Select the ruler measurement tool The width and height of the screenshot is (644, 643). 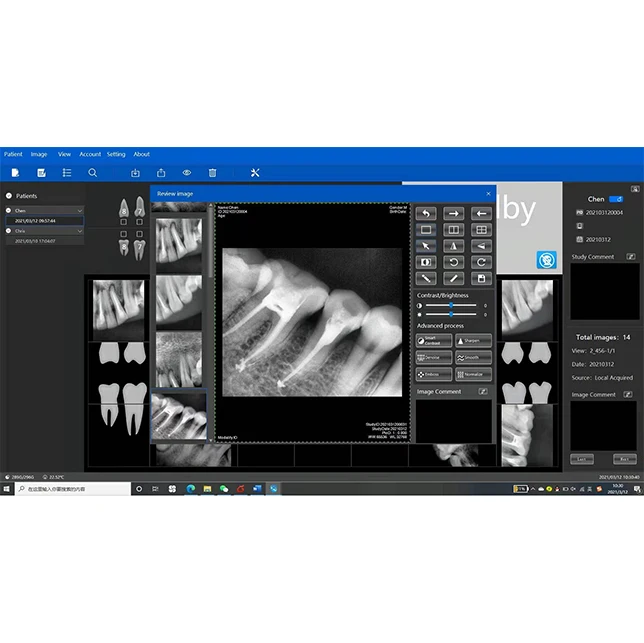point(426,278)
